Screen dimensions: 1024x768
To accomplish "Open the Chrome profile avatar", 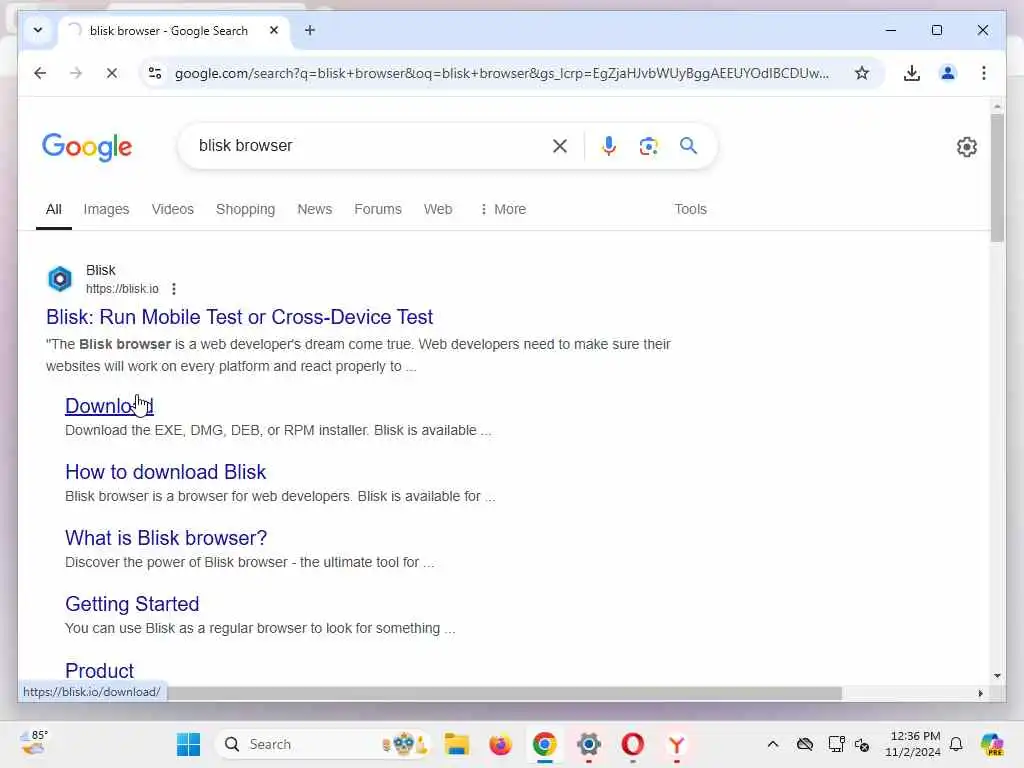I will pyautogui.click(x=948, y=73).
